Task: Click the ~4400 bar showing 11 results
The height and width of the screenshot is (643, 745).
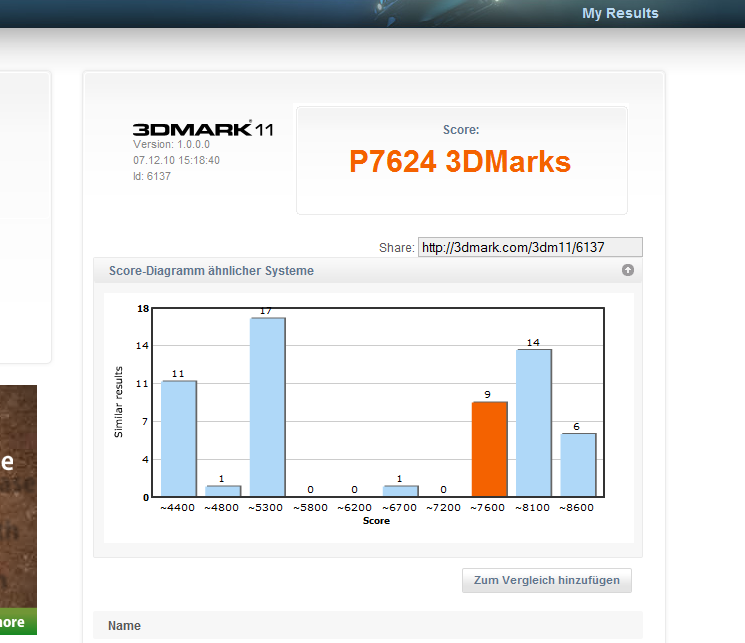Action: pyautogui.click(x=179, y=439)
